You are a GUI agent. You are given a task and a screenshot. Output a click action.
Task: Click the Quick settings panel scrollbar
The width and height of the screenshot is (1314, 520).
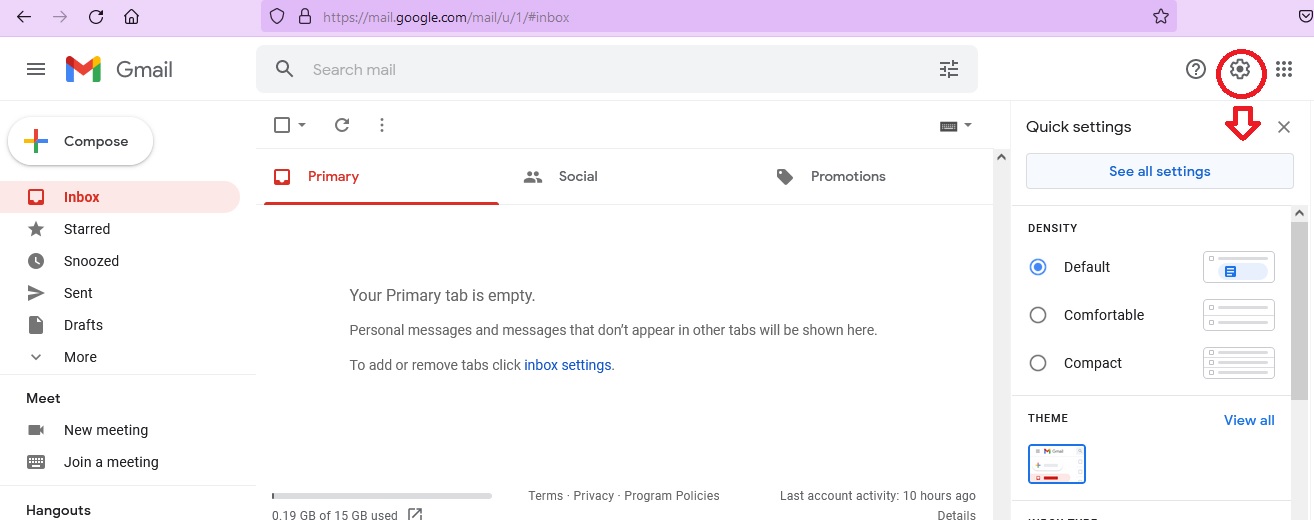(1299, 310)
